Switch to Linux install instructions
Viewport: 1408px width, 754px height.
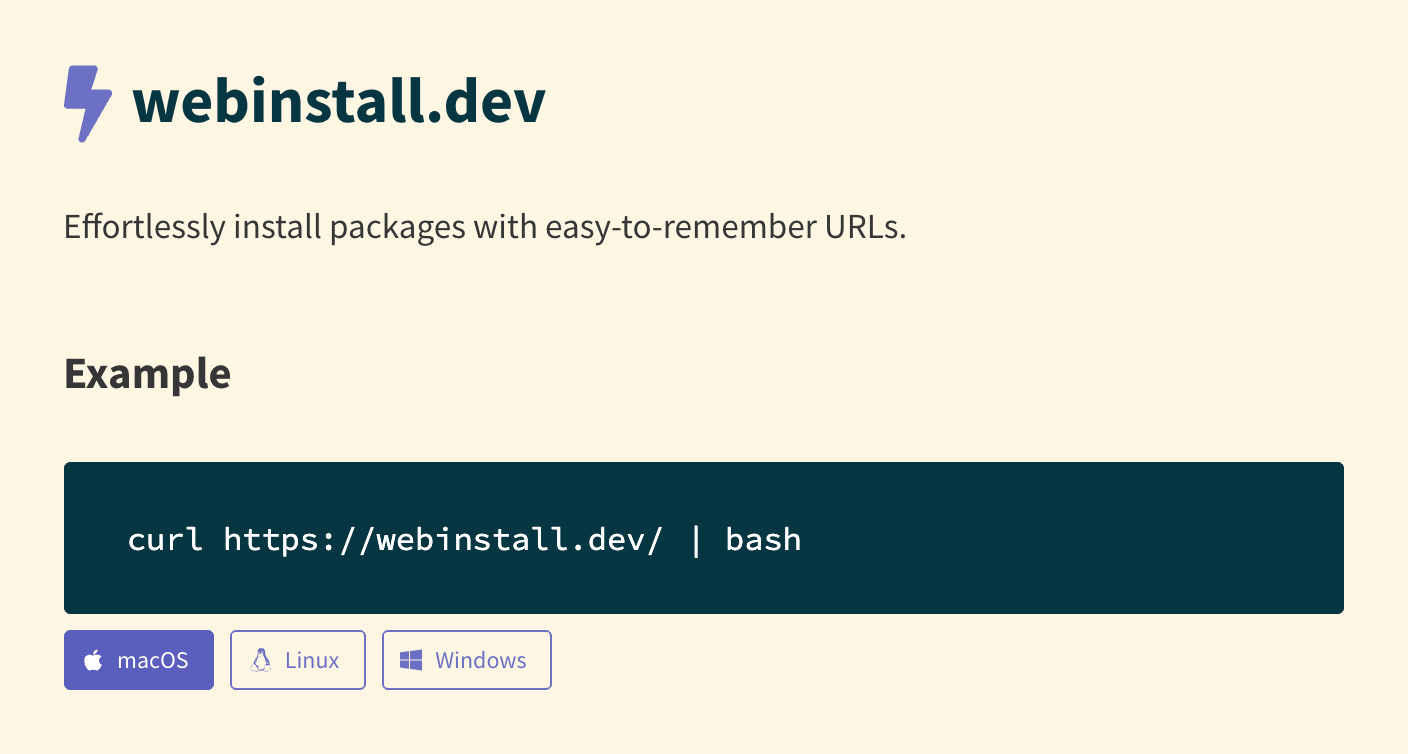(297, 659)
